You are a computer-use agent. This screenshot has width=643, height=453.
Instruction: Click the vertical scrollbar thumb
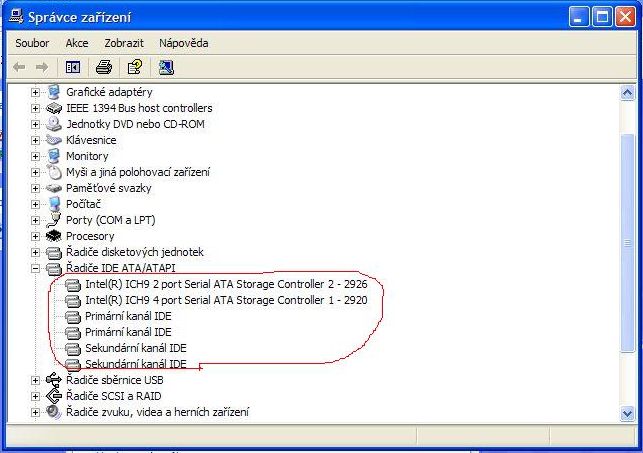(627, 243)
